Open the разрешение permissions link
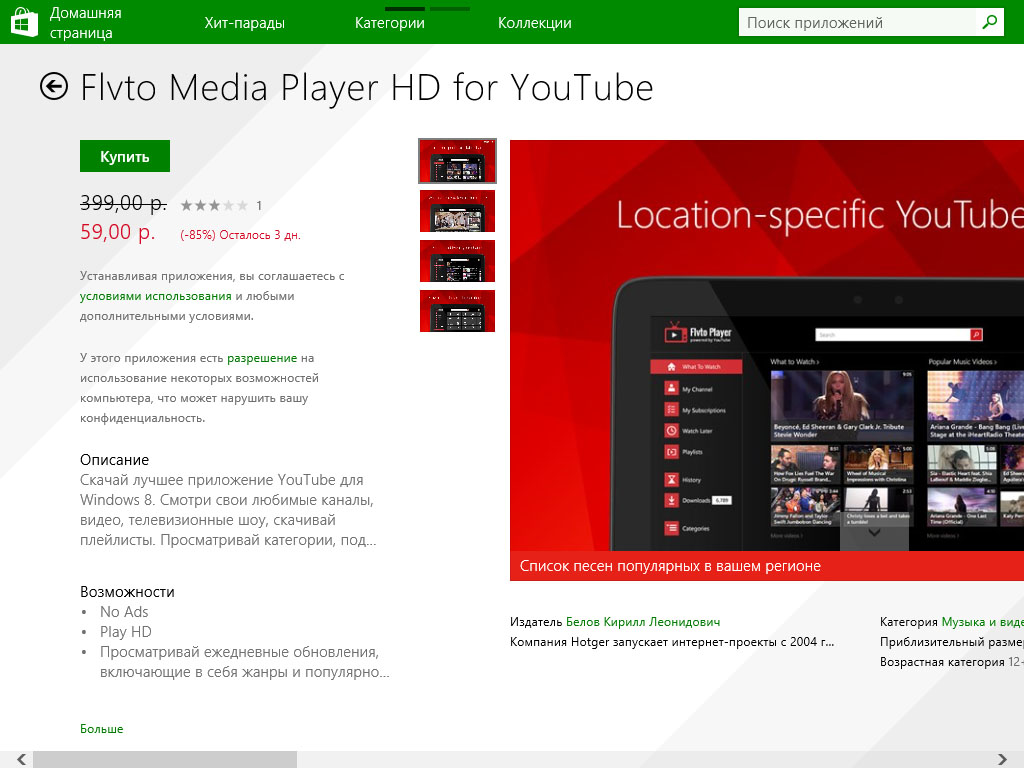Screen dimensions: 1024x768 coord(262,358)
